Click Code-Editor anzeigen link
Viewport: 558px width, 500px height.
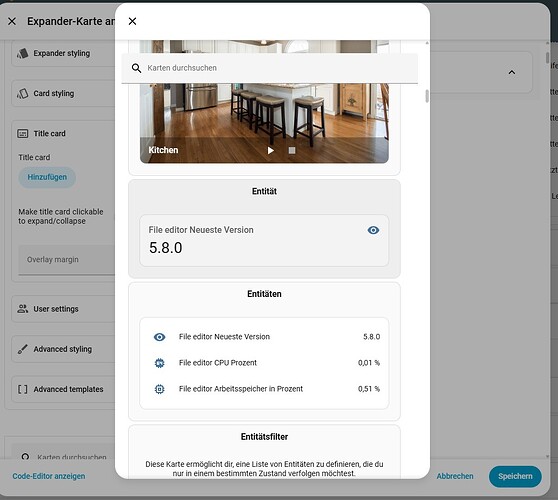click(49, 476)
